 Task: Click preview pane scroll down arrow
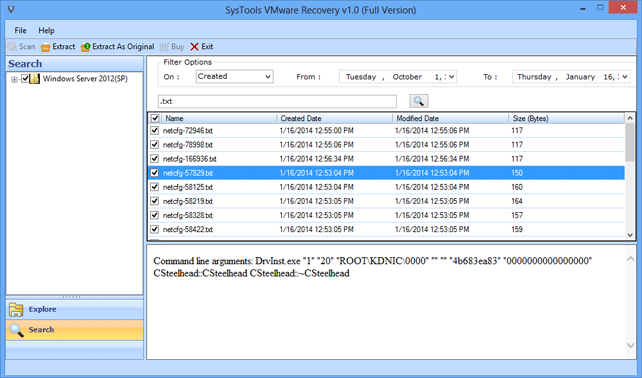tap(631, 346)
